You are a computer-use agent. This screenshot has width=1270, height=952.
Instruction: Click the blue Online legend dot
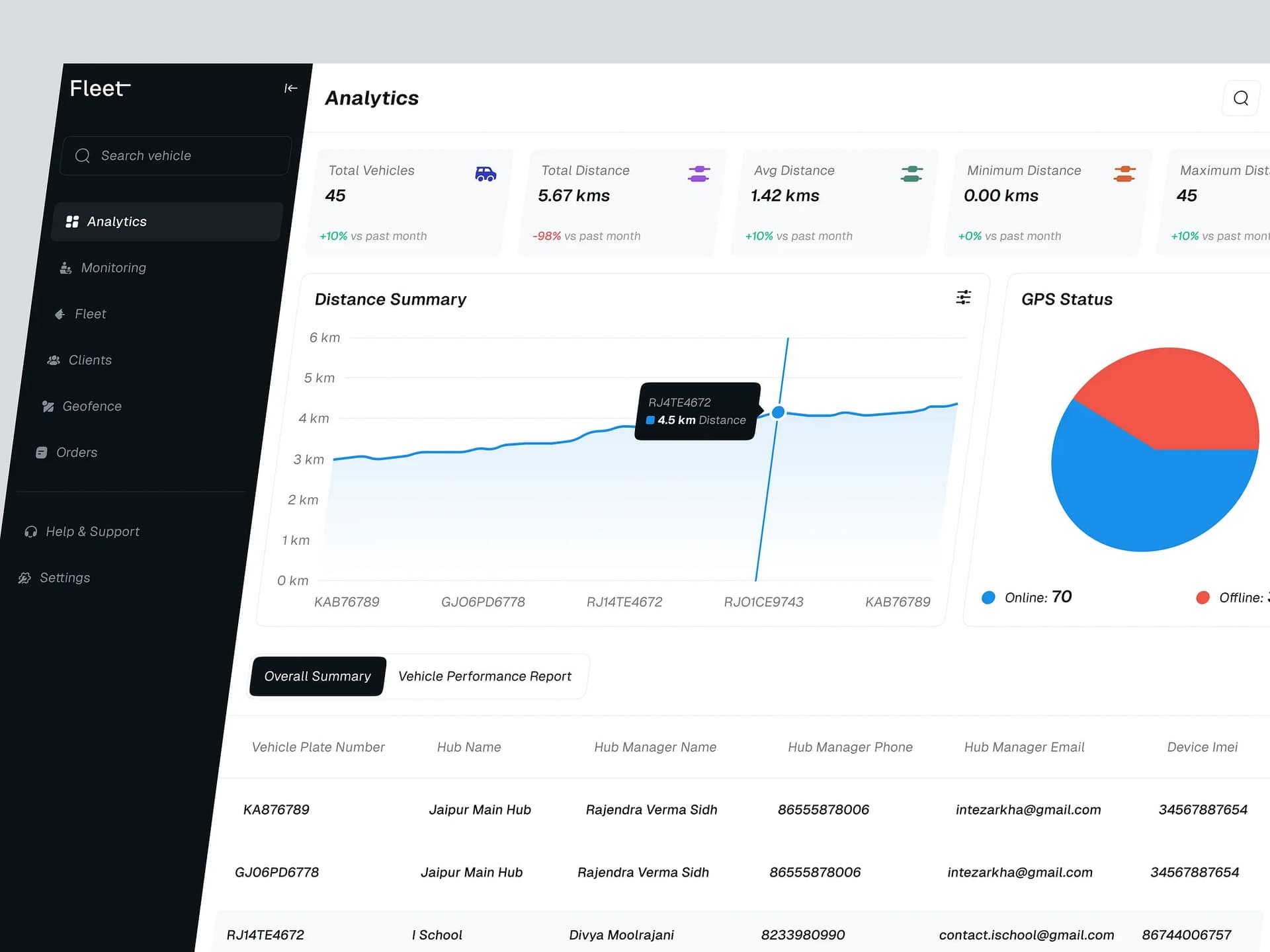click(x=988, y=598)
